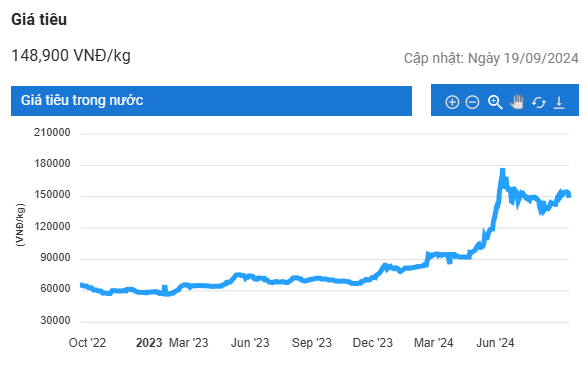The height and width of the screenshot is (366, 588).
Task: Click the Dec '23 axis label
Action: pyautogui.click(x=373, y=342)
